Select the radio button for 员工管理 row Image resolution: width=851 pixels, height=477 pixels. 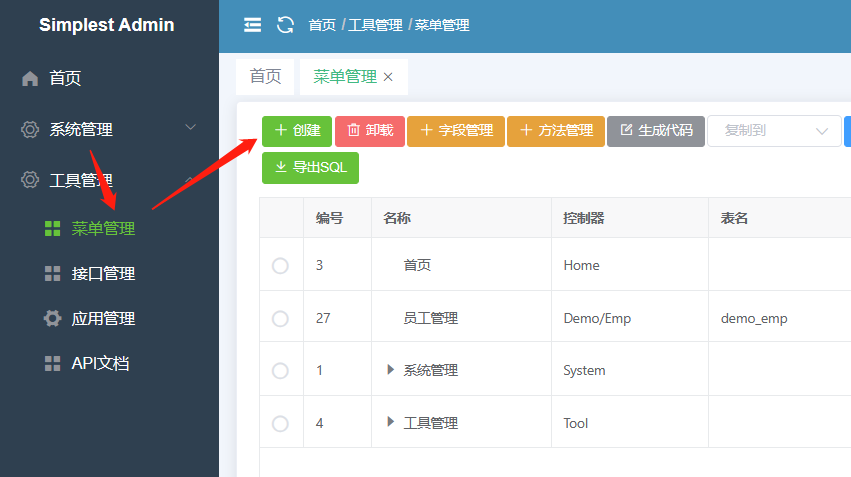[x=280, y=318]
